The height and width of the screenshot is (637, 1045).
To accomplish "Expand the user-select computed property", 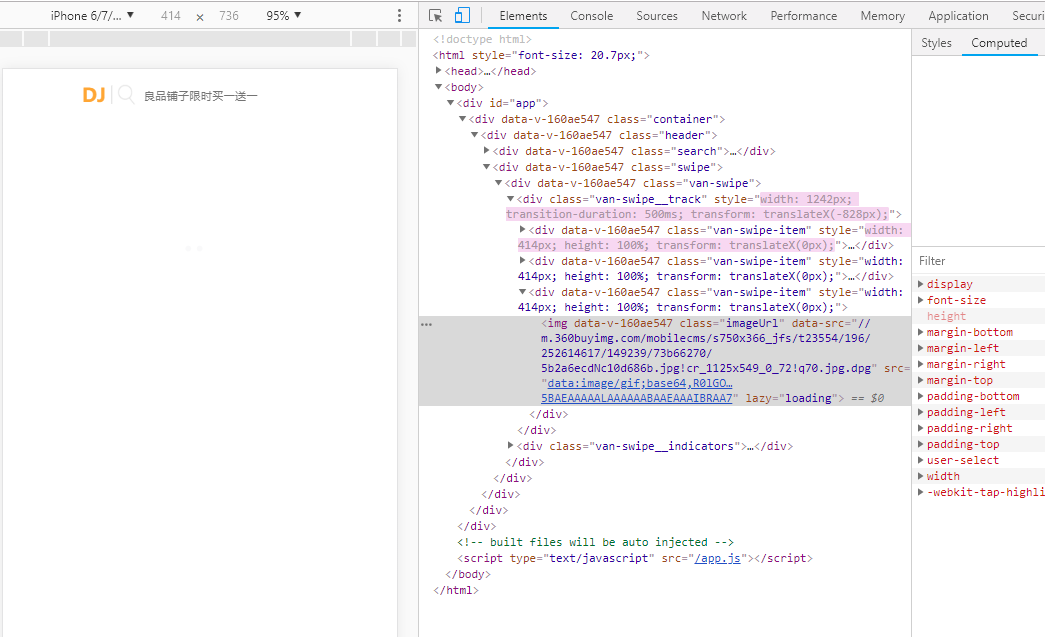I will [920, 460].
